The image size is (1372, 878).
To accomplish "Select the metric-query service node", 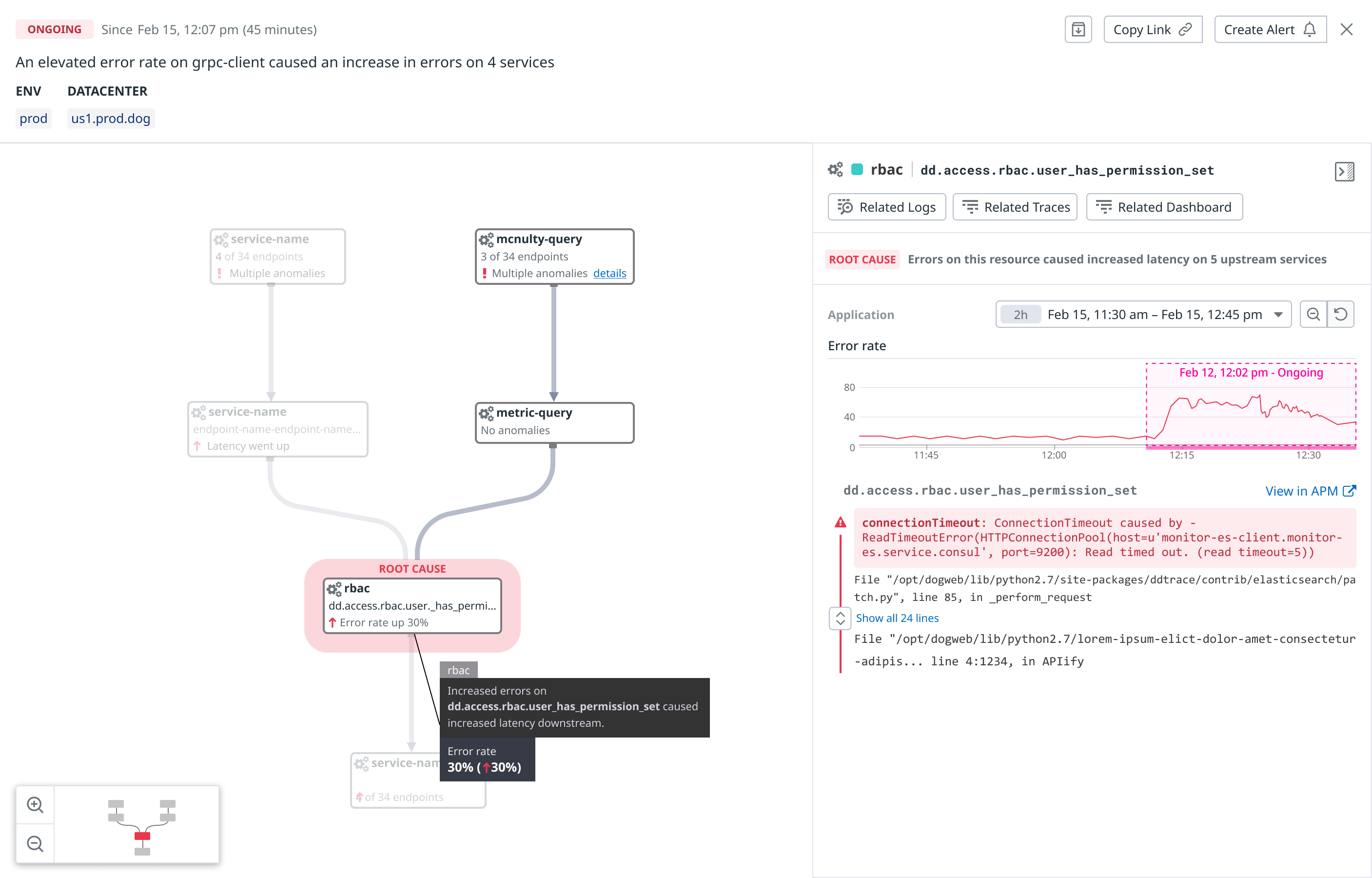I will click(554, 422).
